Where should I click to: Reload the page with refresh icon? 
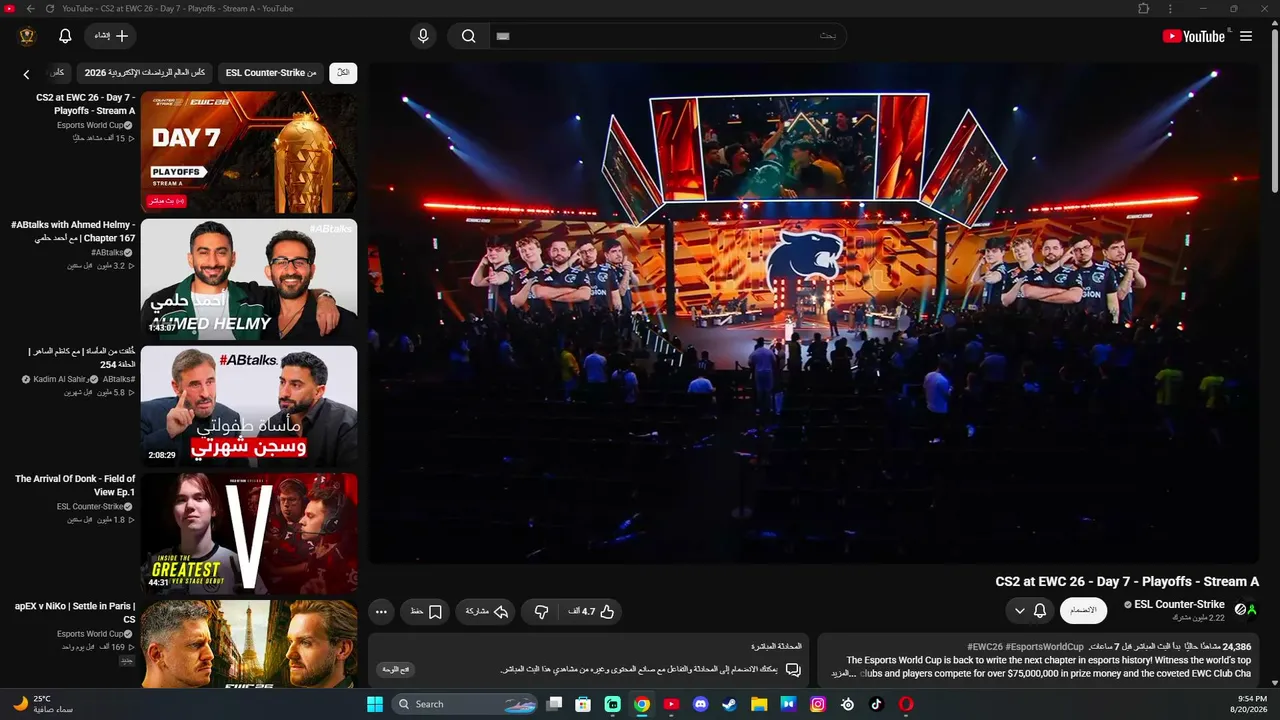(x=50, y=8)
